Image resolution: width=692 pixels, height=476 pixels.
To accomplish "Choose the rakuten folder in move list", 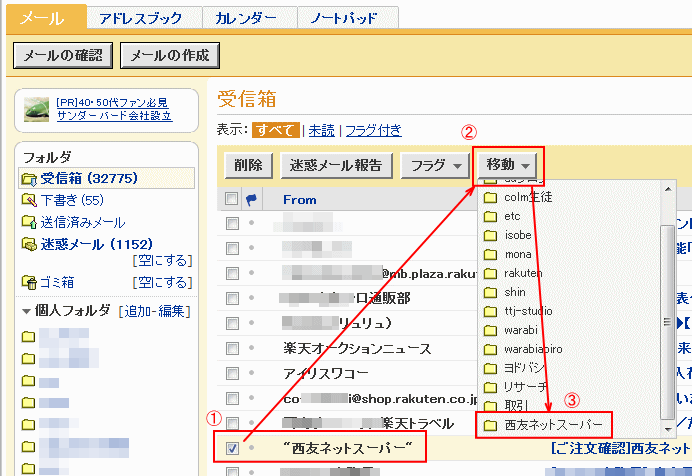I will (490, 273).
